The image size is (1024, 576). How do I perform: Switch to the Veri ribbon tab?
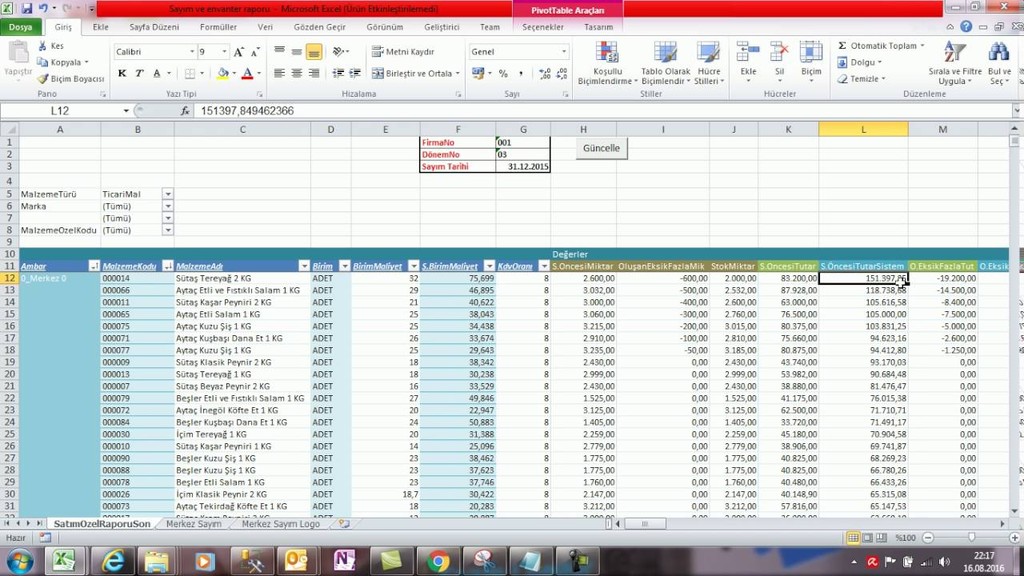tap(265, 27)
